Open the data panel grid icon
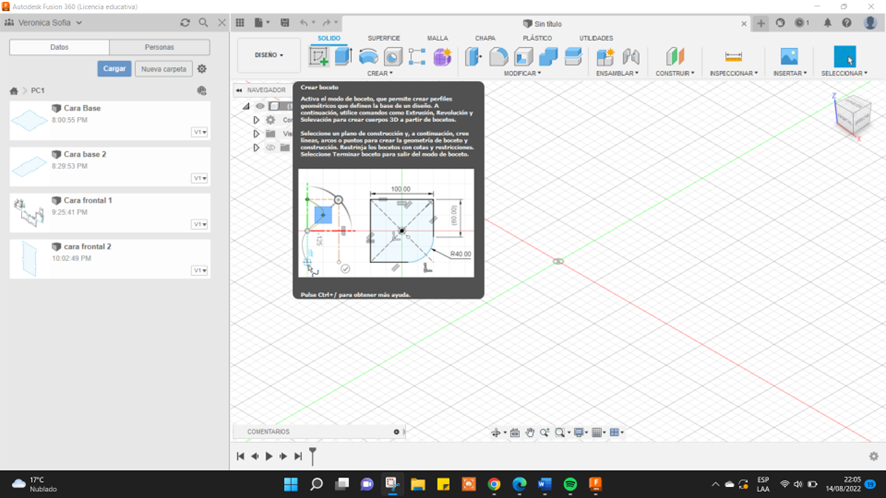The image size is (886, 498). [x=240, y=23]
